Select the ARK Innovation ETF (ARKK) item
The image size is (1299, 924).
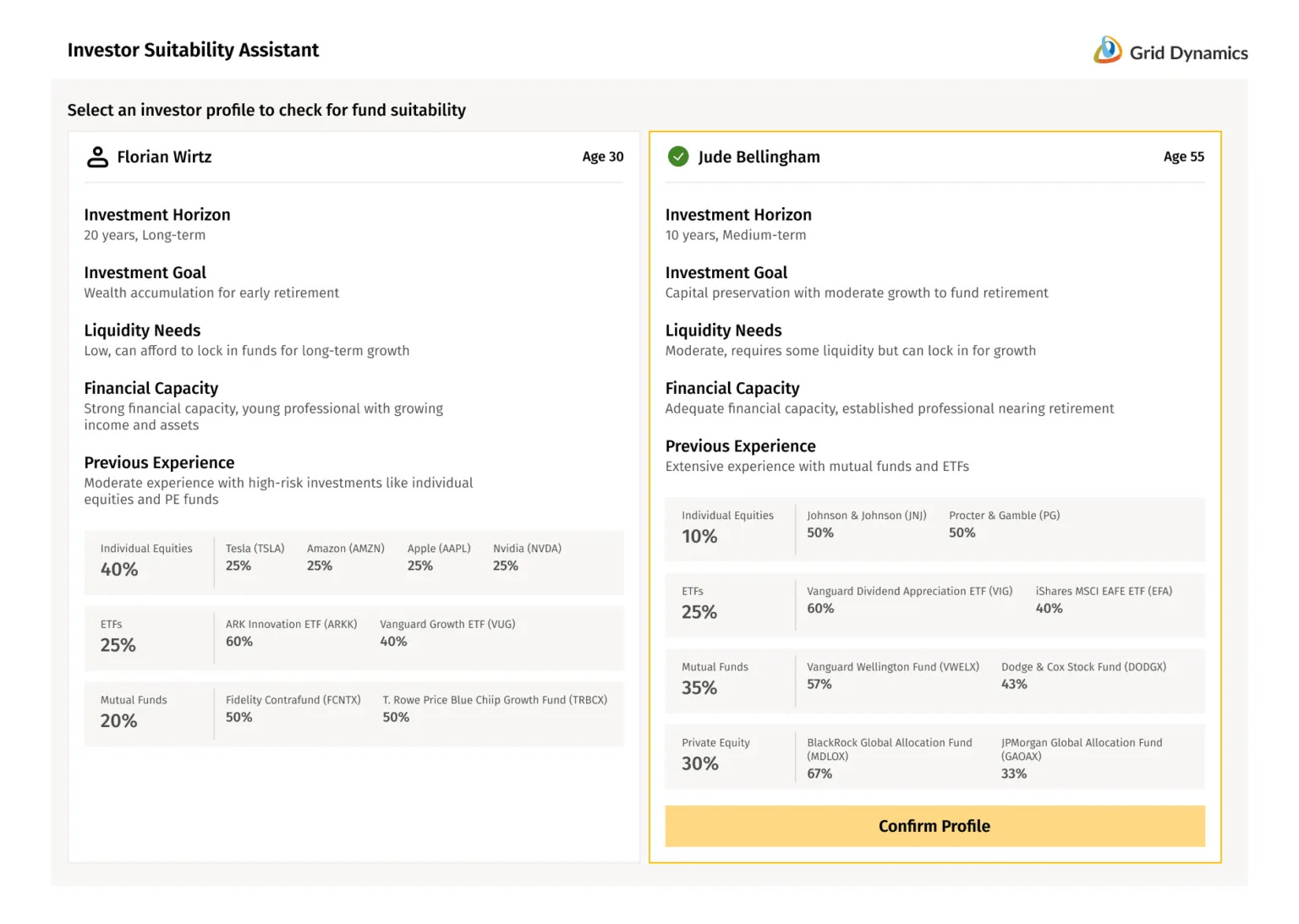pyautogui.click(x=292, y=632)
